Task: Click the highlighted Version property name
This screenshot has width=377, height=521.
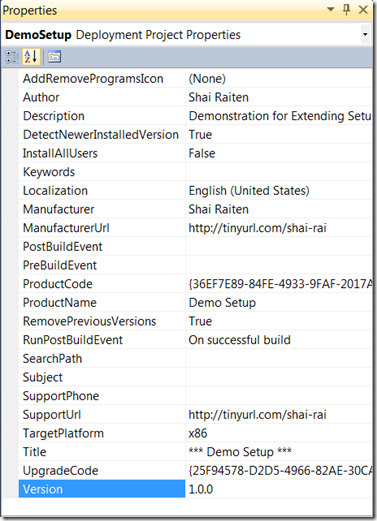Action: click(102, 489)
